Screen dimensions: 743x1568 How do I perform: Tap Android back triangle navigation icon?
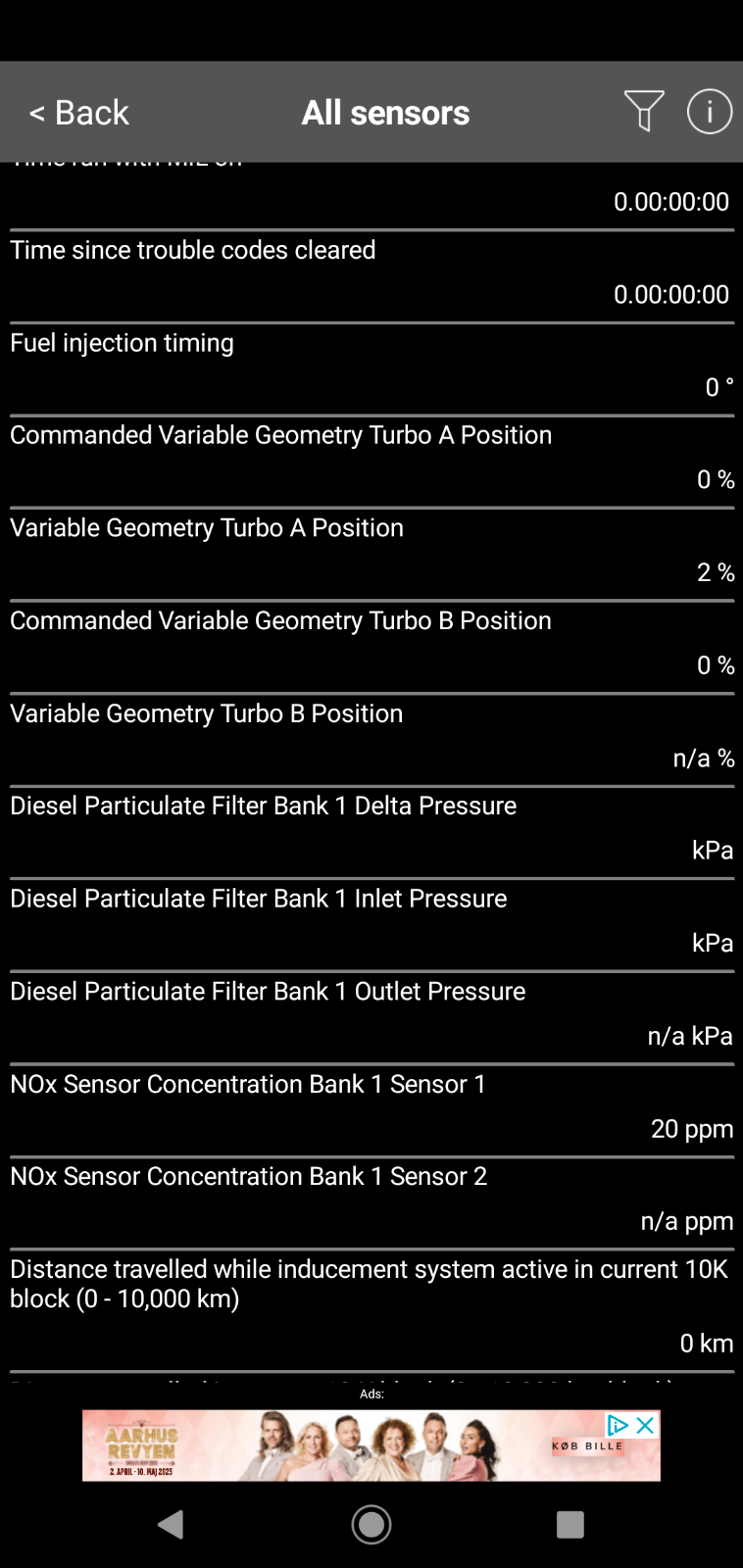(171, 1524)
